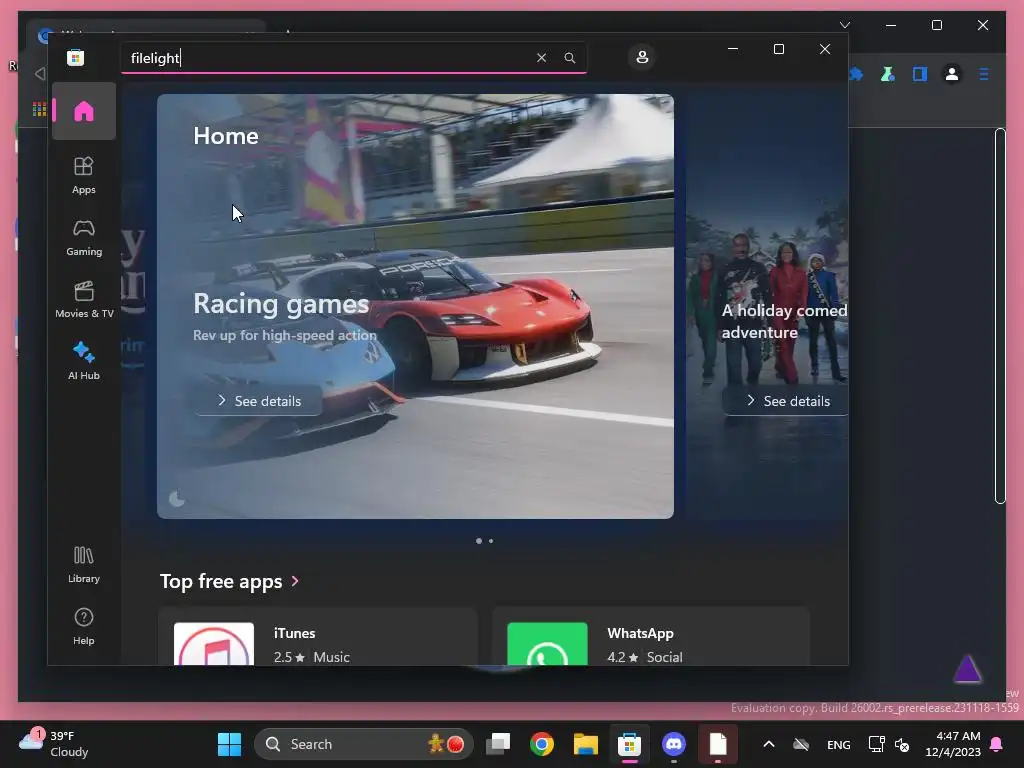
Task: Open Movies & TV section
Action: pos(84,299)
